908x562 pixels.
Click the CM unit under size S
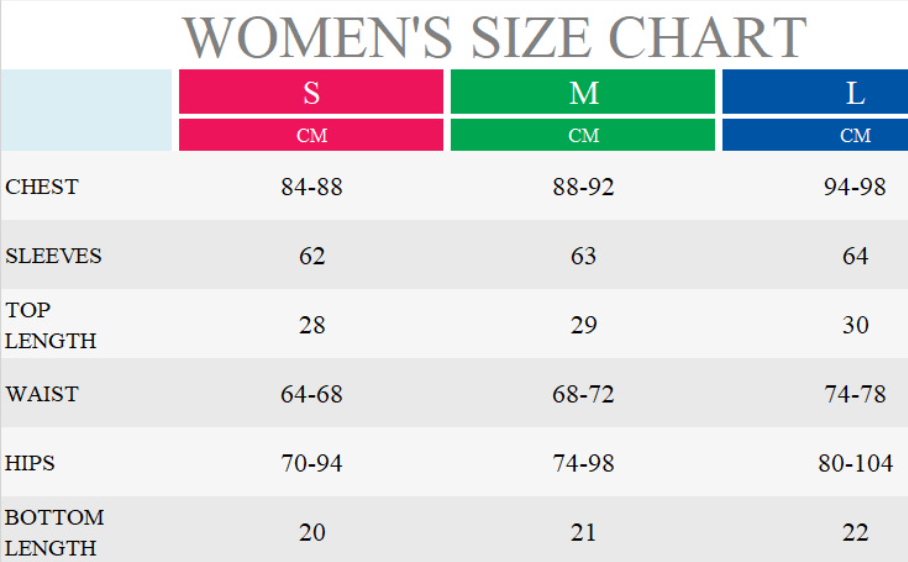point(311,135)
